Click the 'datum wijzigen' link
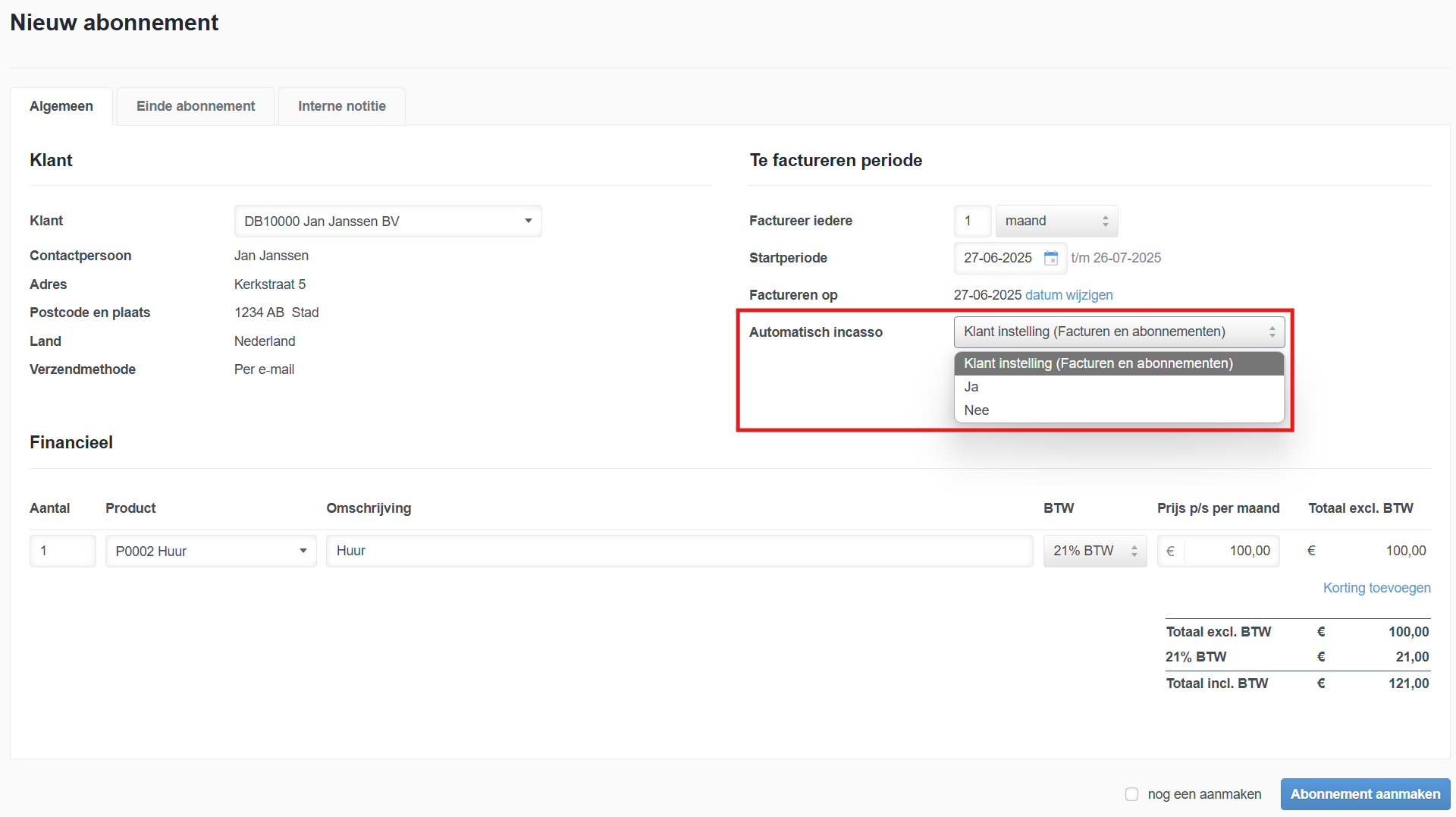The image size is (1456, 817). (x=1068, y=295)
